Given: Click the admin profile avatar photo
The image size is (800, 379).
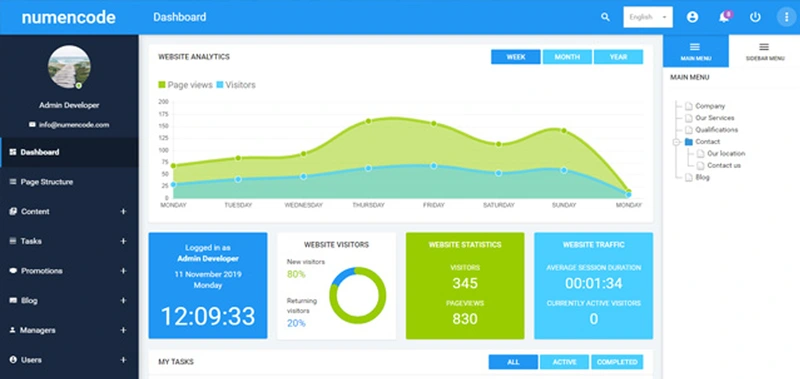Looking at the screenshot, I should click(69, 67).
